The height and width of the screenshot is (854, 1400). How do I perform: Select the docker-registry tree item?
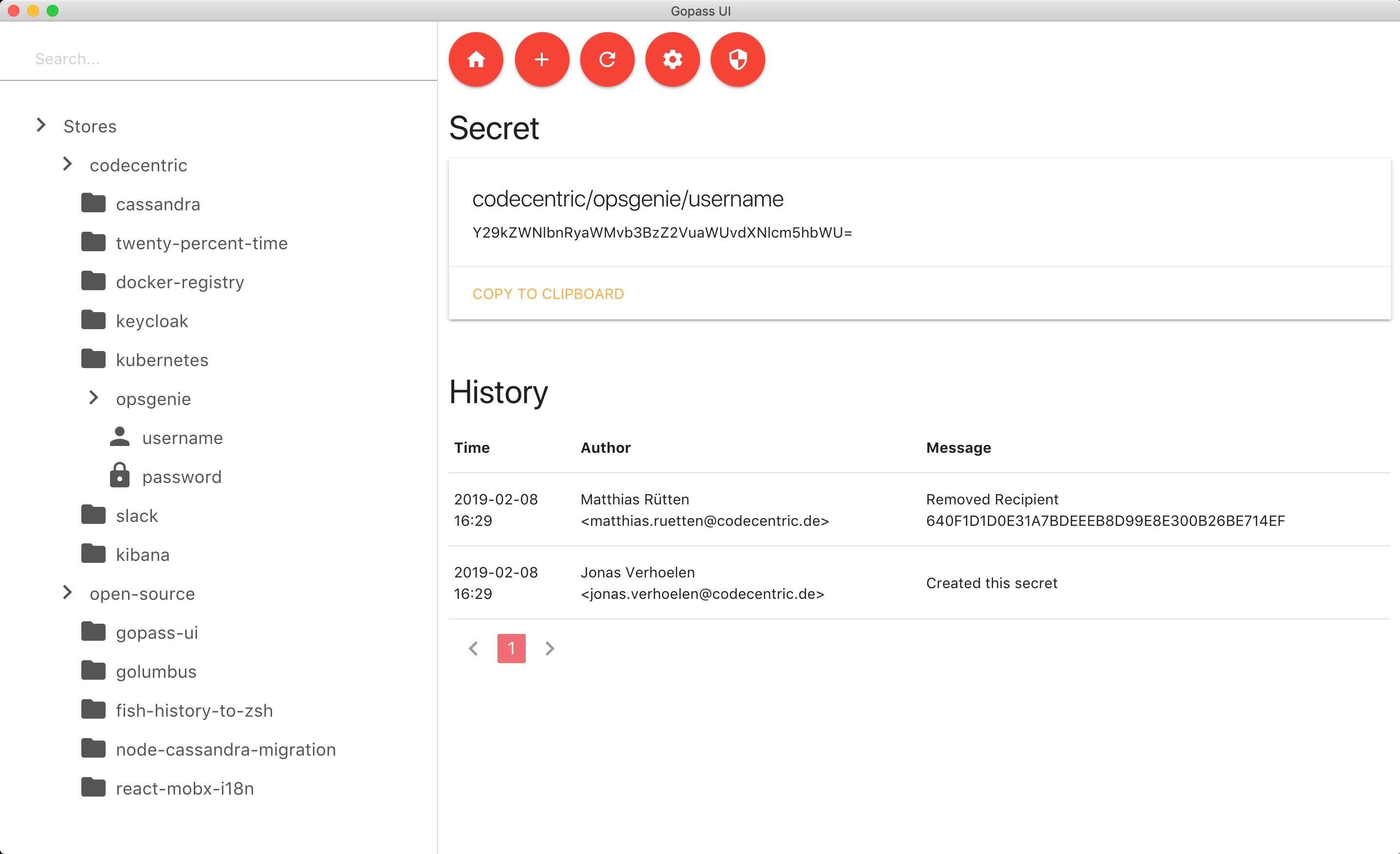pyautogui.click(x=180, y=282)
